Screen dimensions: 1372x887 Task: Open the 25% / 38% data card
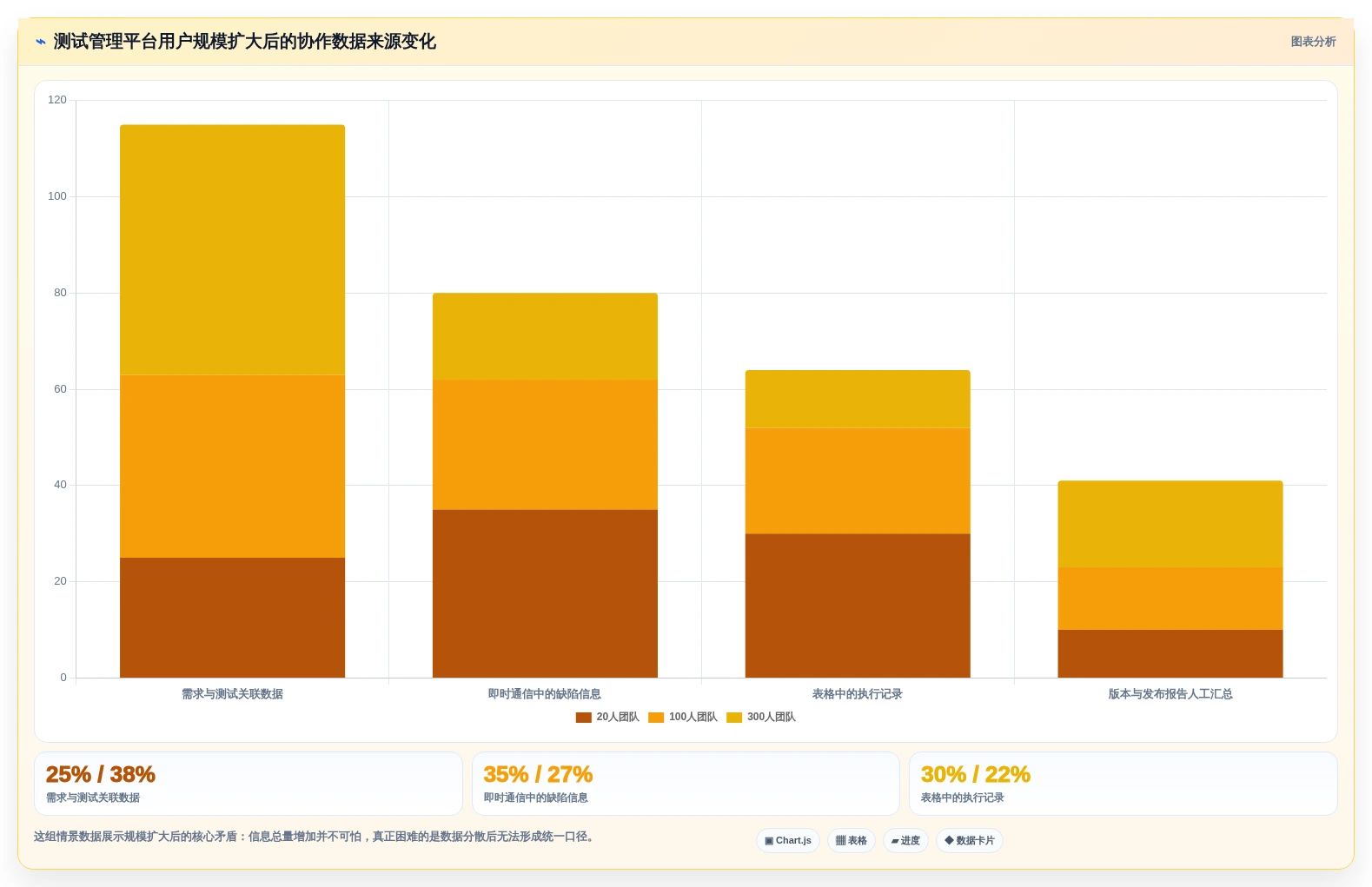pos(249,784)
